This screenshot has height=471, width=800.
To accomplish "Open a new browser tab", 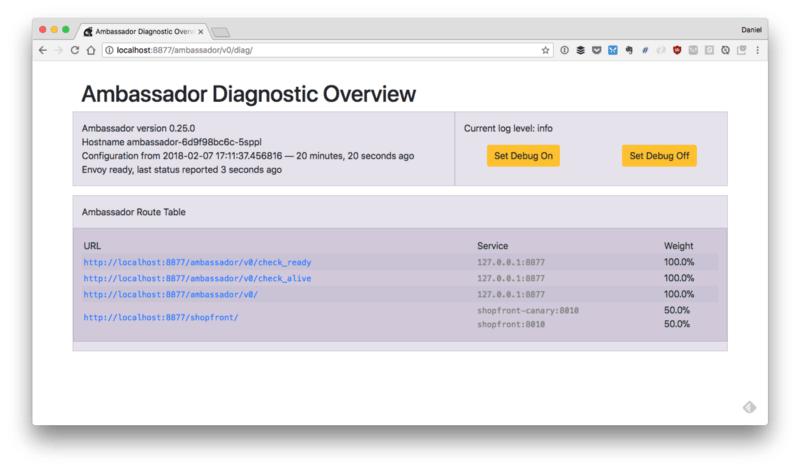I will (221, 31).
